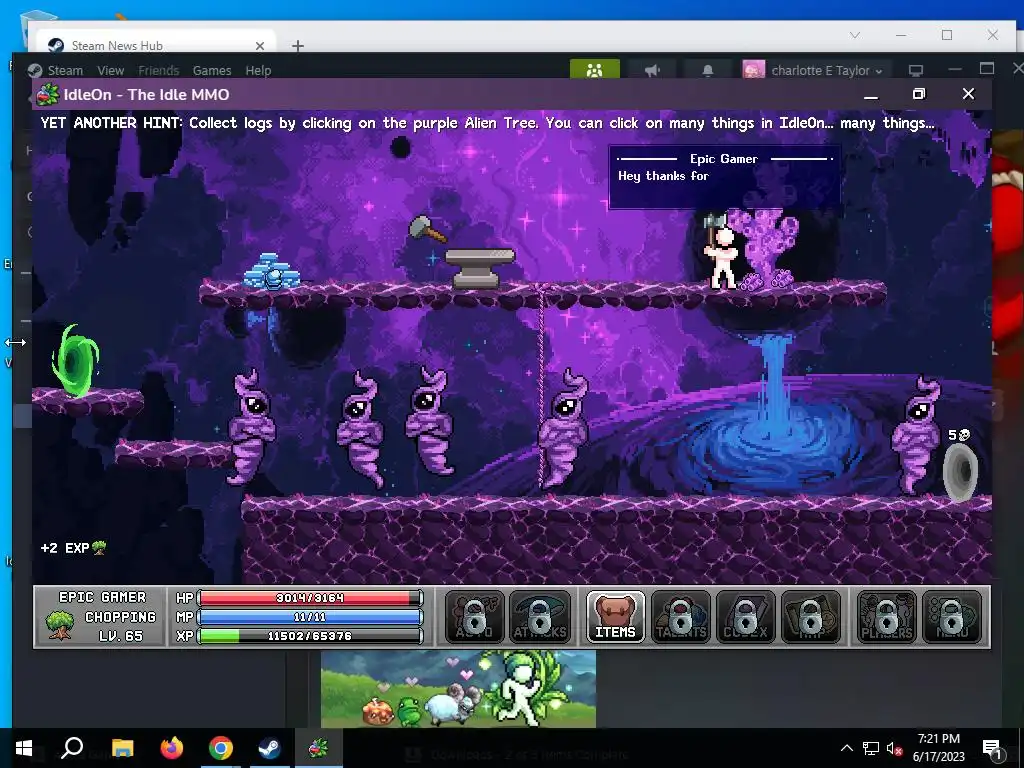This screenshot has width=1024, height=768.
Task: Open a new browser tab
Action: [x=298, y=46]
